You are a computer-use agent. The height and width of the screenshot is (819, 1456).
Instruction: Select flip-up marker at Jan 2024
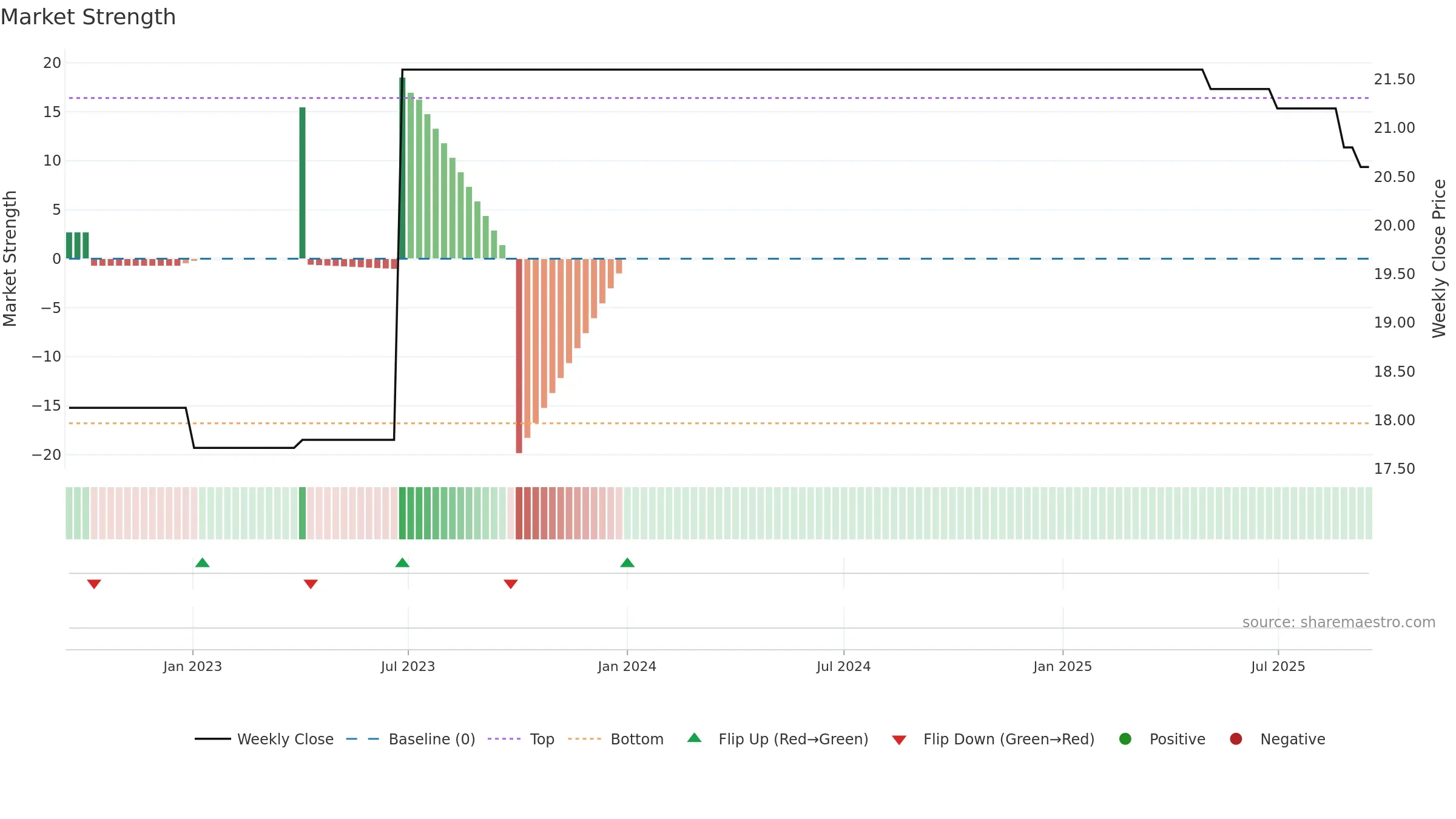pyautogui.click(x=627, y=563)
